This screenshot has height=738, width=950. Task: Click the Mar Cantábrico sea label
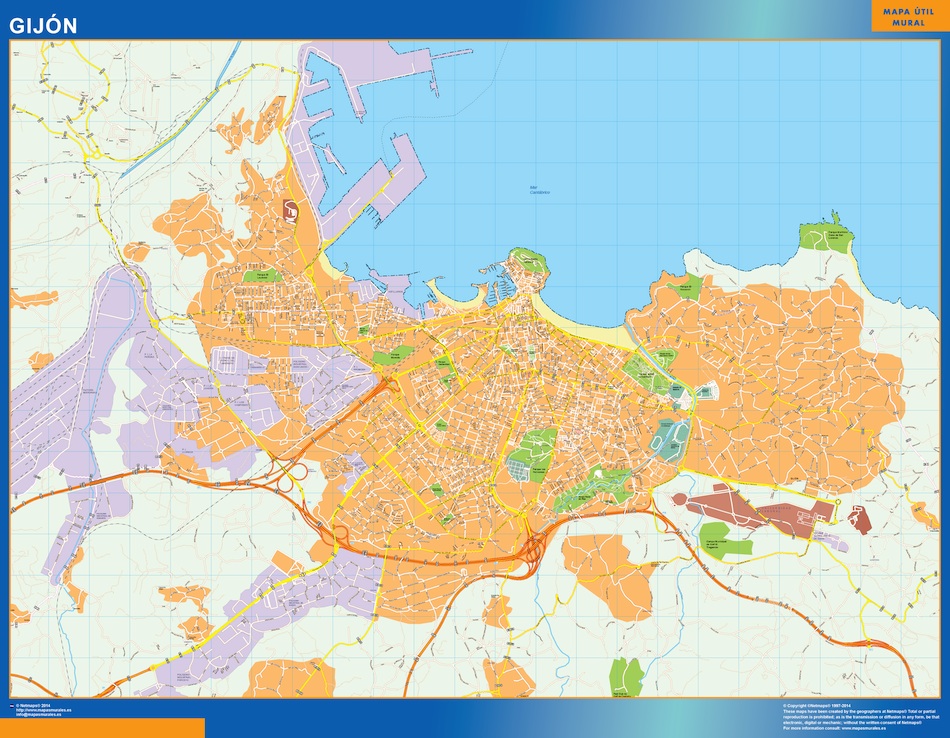pyautogui.click(x=542, y=189)
